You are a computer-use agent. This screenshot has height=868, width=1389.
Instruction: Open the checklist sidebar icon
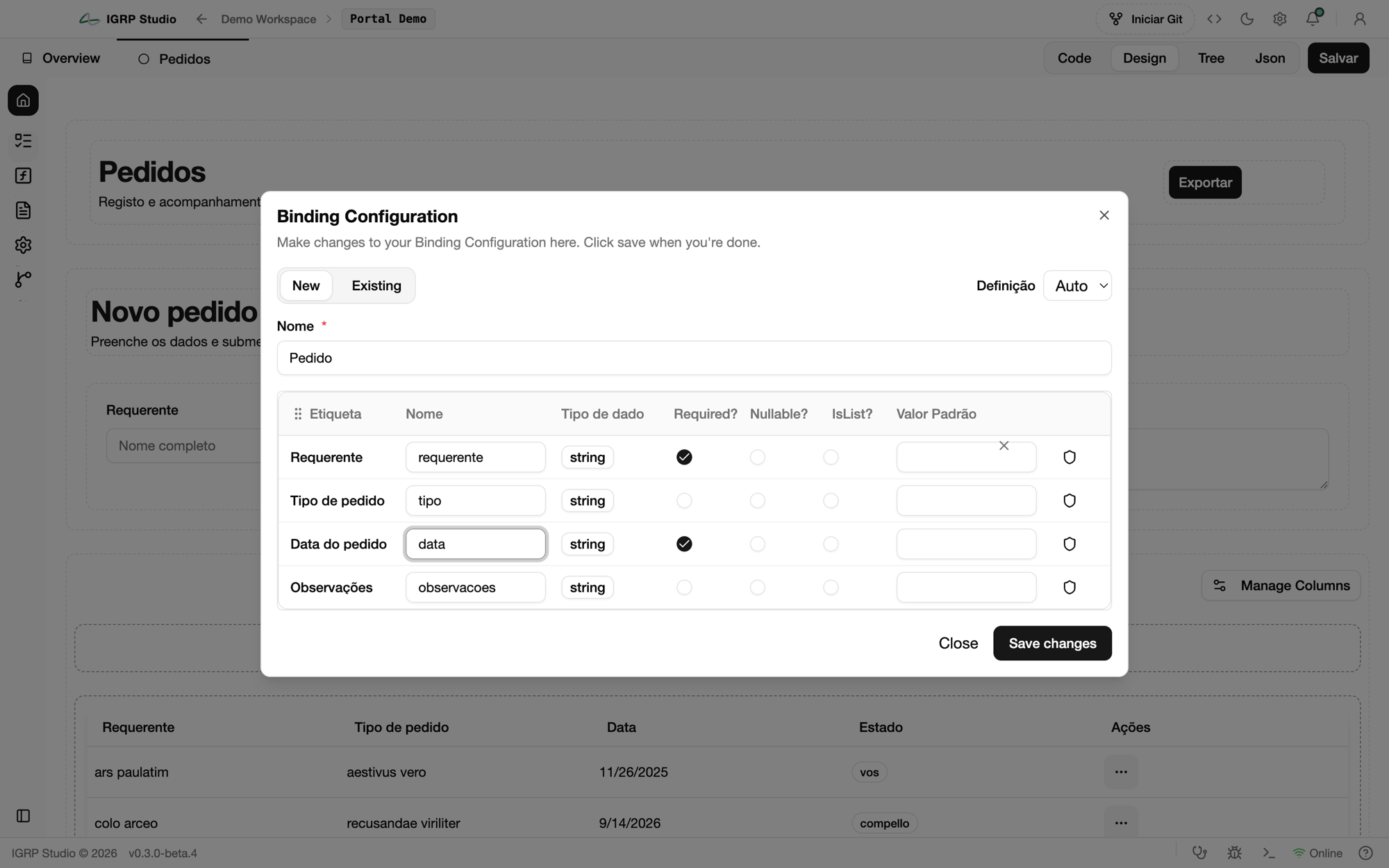[x=23, y=141]
